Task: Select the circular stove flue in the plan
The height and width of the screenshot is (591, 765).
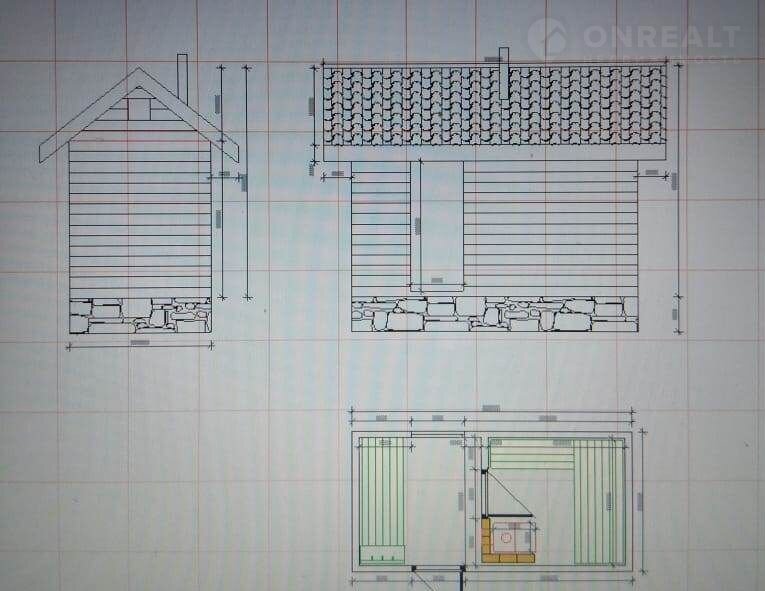Action: click(508, 537)
